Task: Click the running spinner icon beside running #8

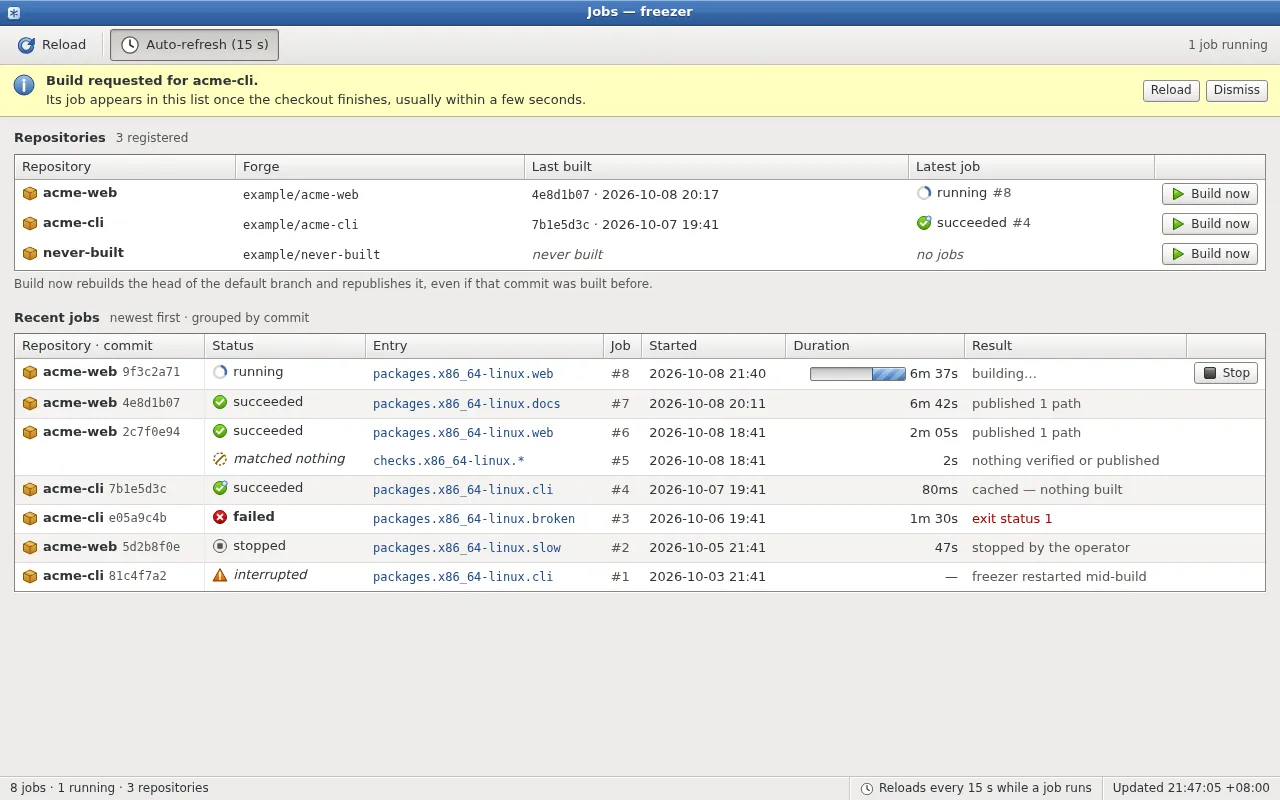Action: [x=924, y=193]
